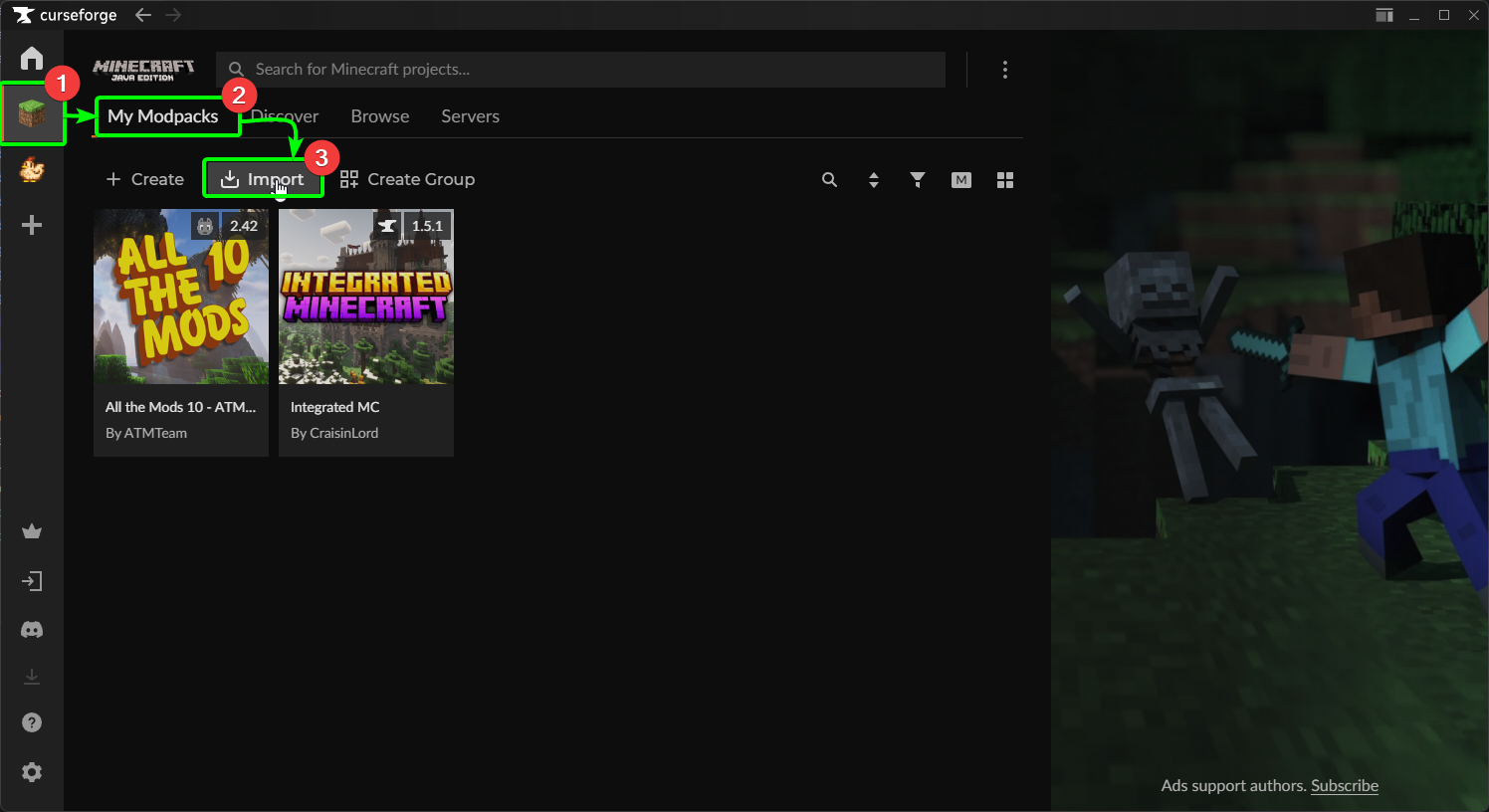This screenshot has width=1489, height=812.
Task: Click the sign-in arrow icon
Action: click(x=32, y=581)
